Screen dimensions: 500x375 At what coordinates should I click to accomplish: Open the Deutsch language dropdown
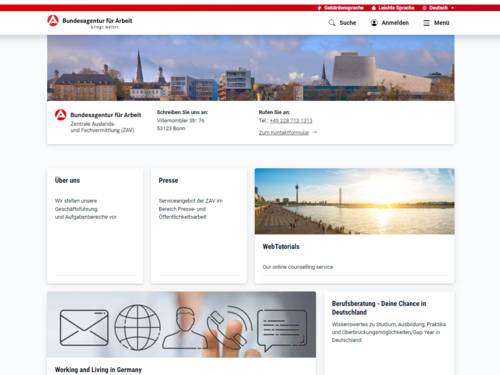(438, 8)
